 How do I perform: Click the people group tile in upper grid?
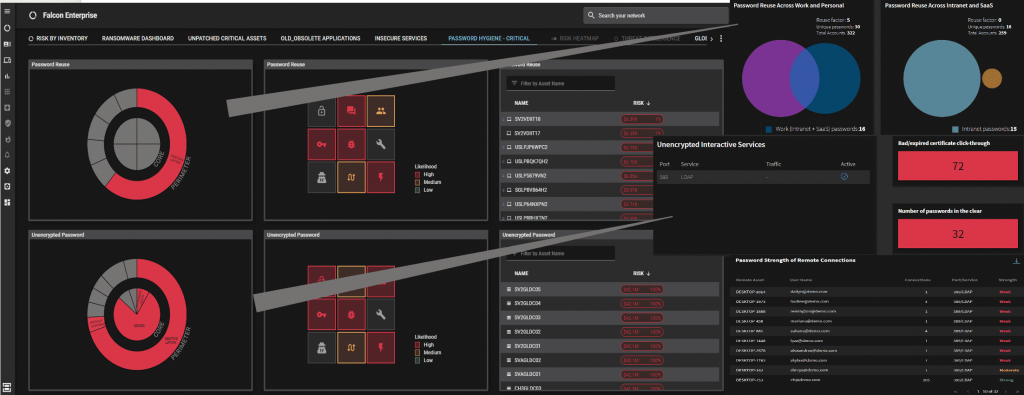[x=381, y=111]
